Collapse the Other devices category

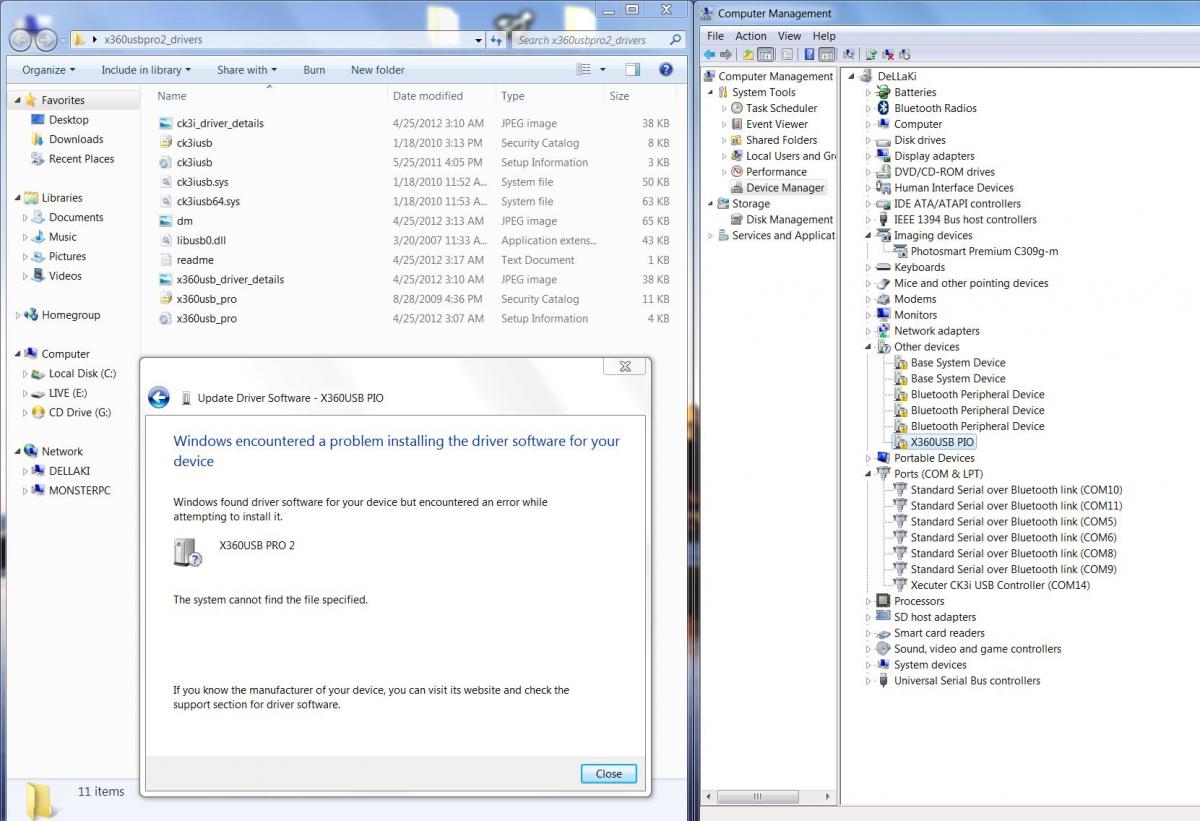click(868, 347)
